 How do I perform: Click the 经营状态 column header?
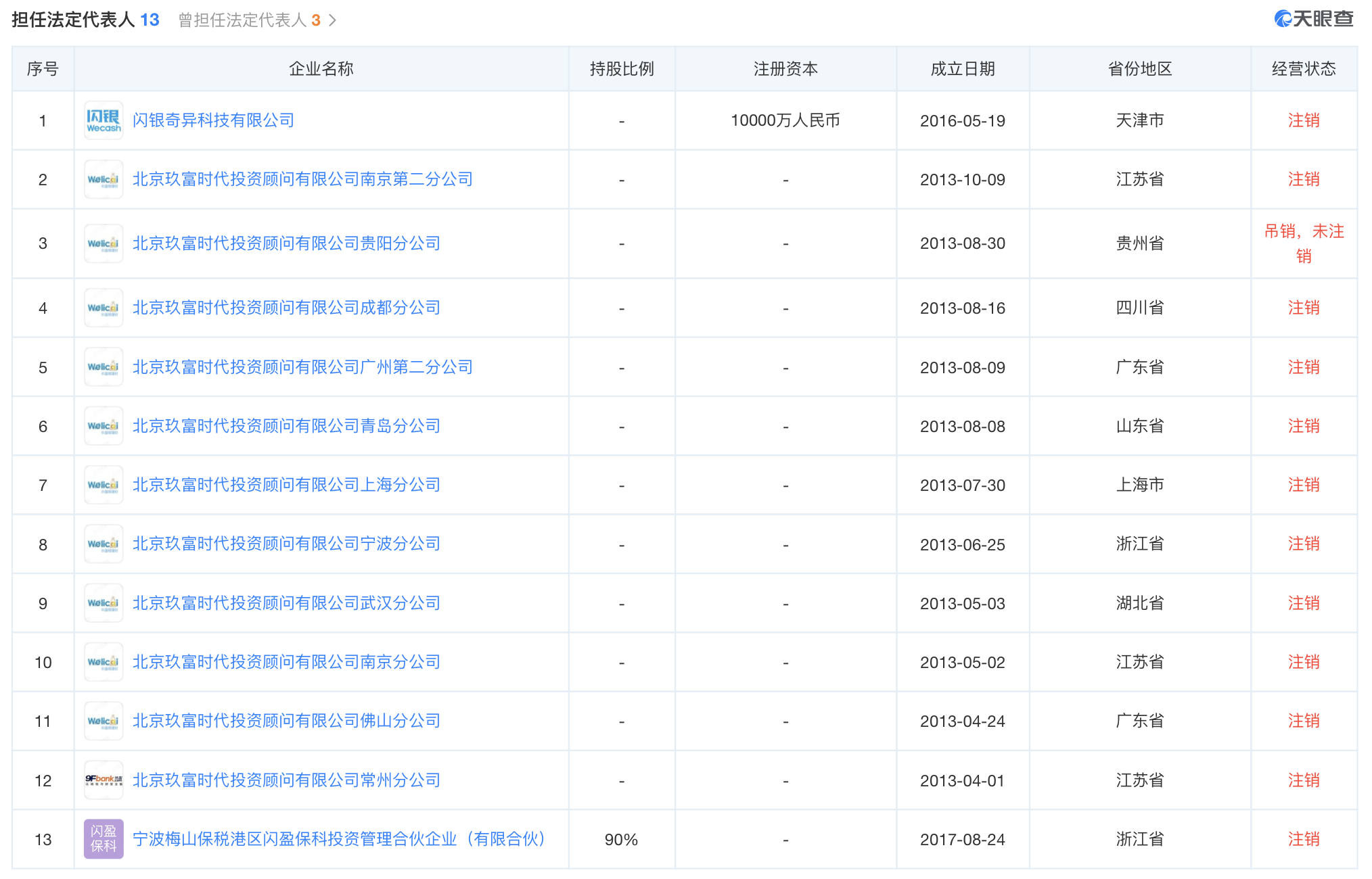[x=1303, y=69]
